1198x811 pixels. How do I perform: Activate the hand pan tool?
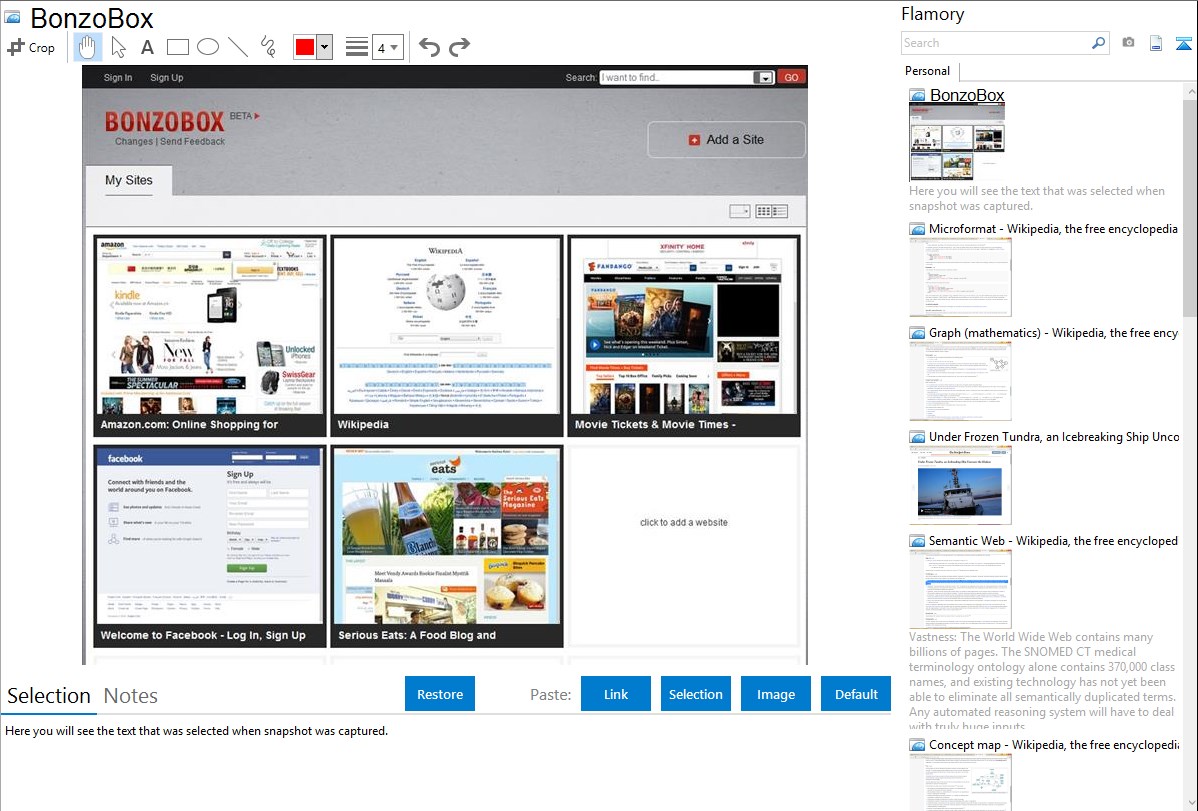(88, 47)
